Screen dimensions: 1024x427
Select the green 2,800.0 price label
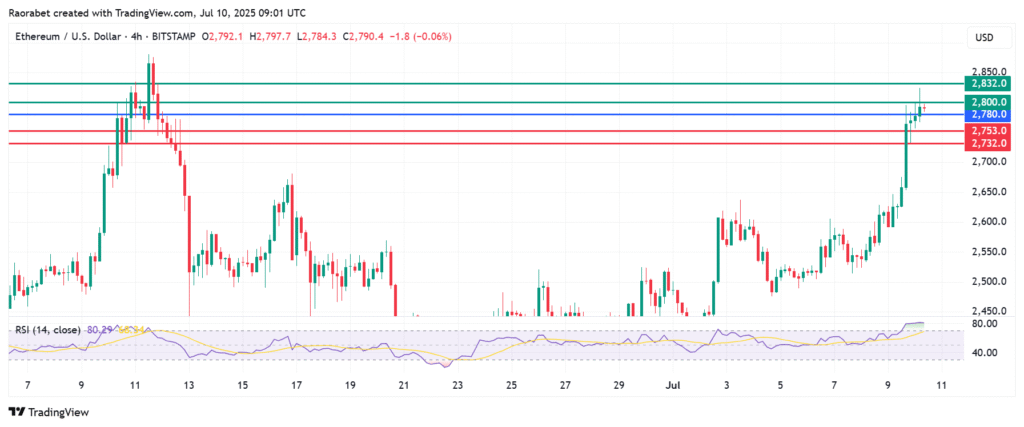coord(988,102)
